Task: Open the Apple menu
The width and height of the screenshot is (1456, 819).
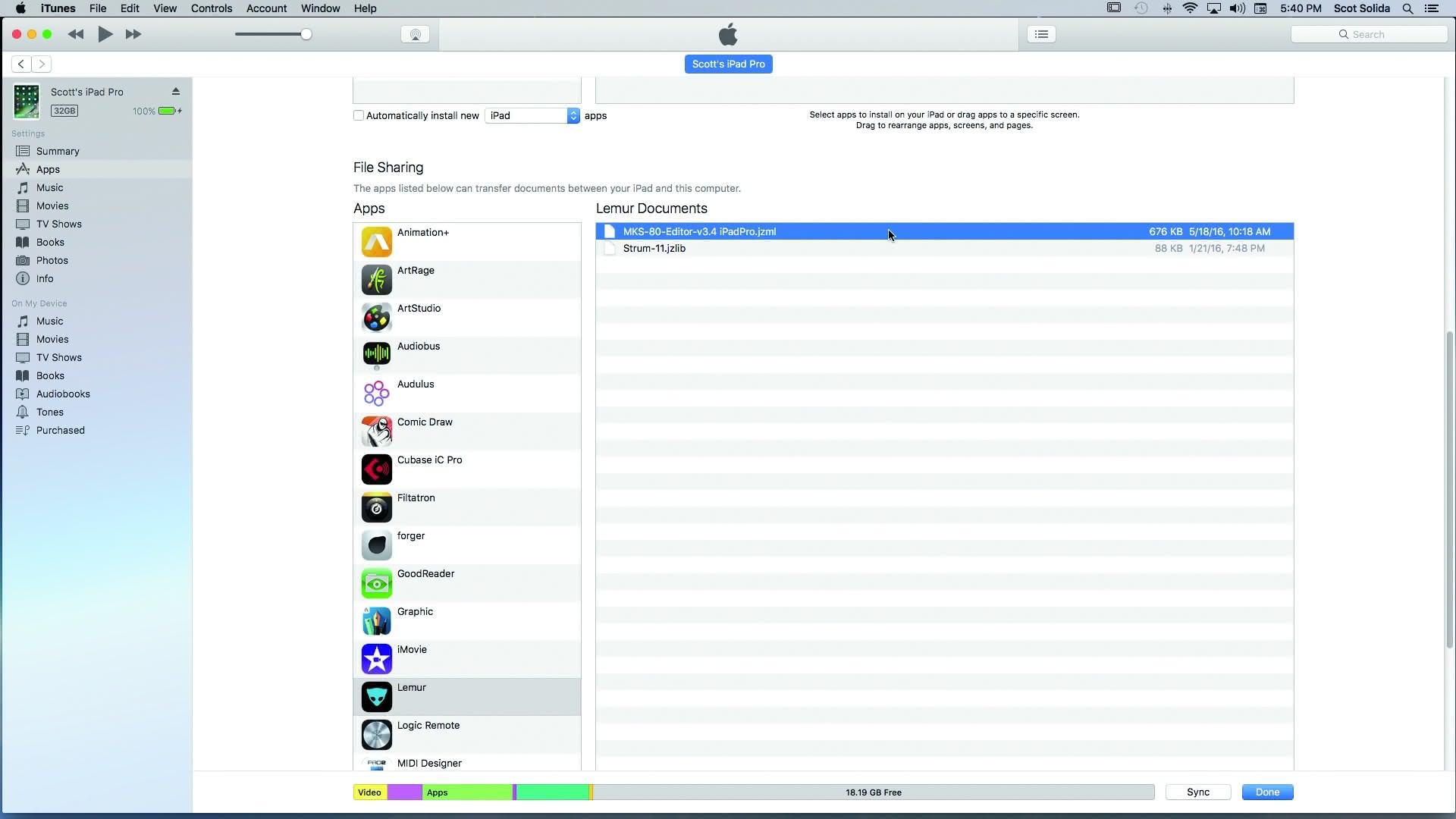Action: click(x=20, y=8)
